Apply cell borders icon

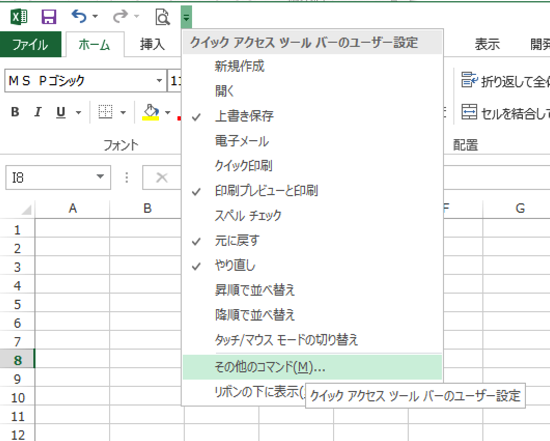pos(105,112)
